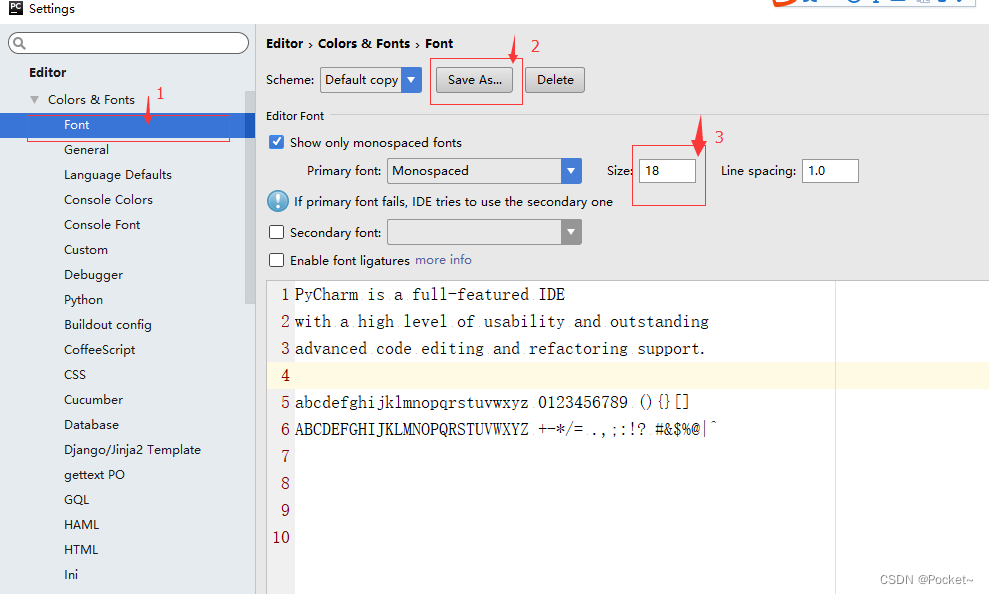Select Console Colors item

pos(108,199)
